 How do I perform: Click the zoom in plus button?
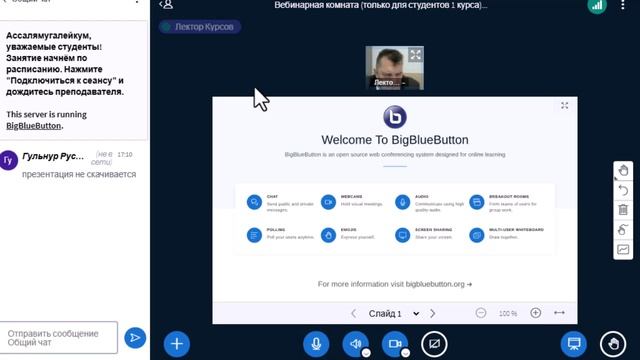(536, 313)
